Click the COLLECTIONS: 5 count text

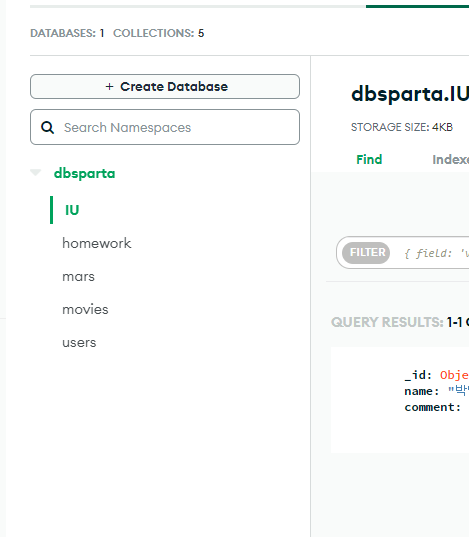coord(159,33)
